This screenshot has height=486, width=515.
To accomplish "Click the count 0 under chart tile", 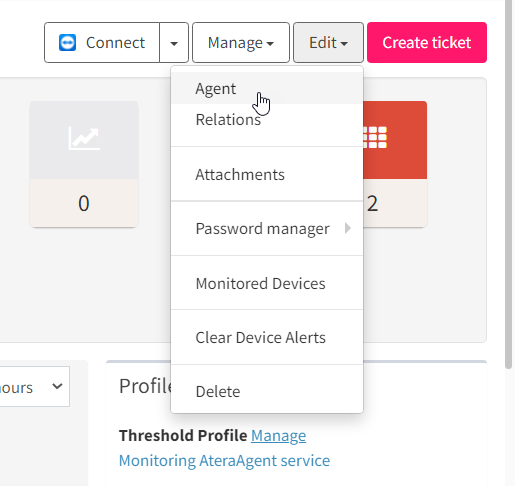I will (x=84, y=203).
